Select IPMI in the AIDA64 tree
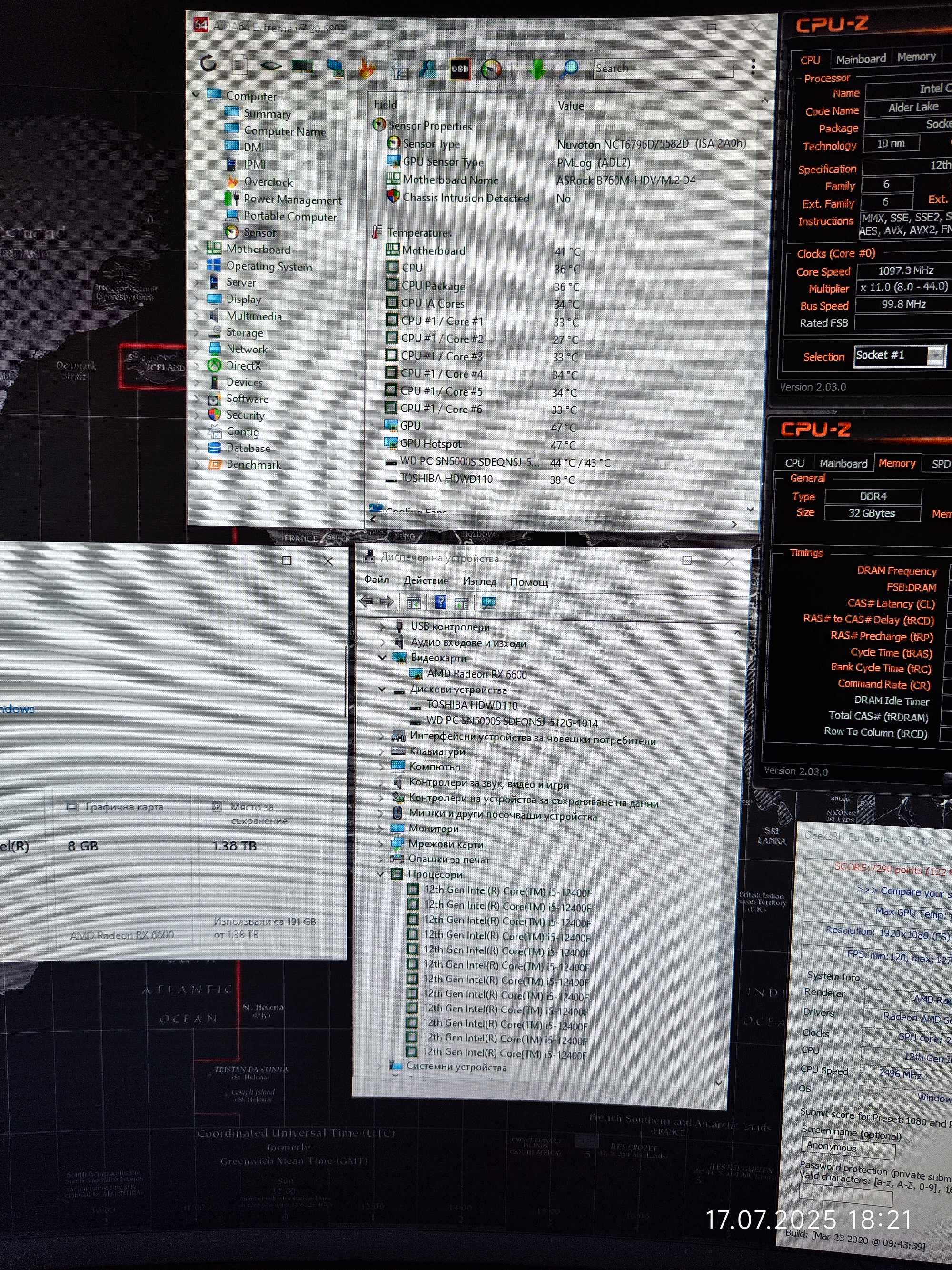This screenshot has height=1270, width=952. pyautogui.click(x=255, y=164)
